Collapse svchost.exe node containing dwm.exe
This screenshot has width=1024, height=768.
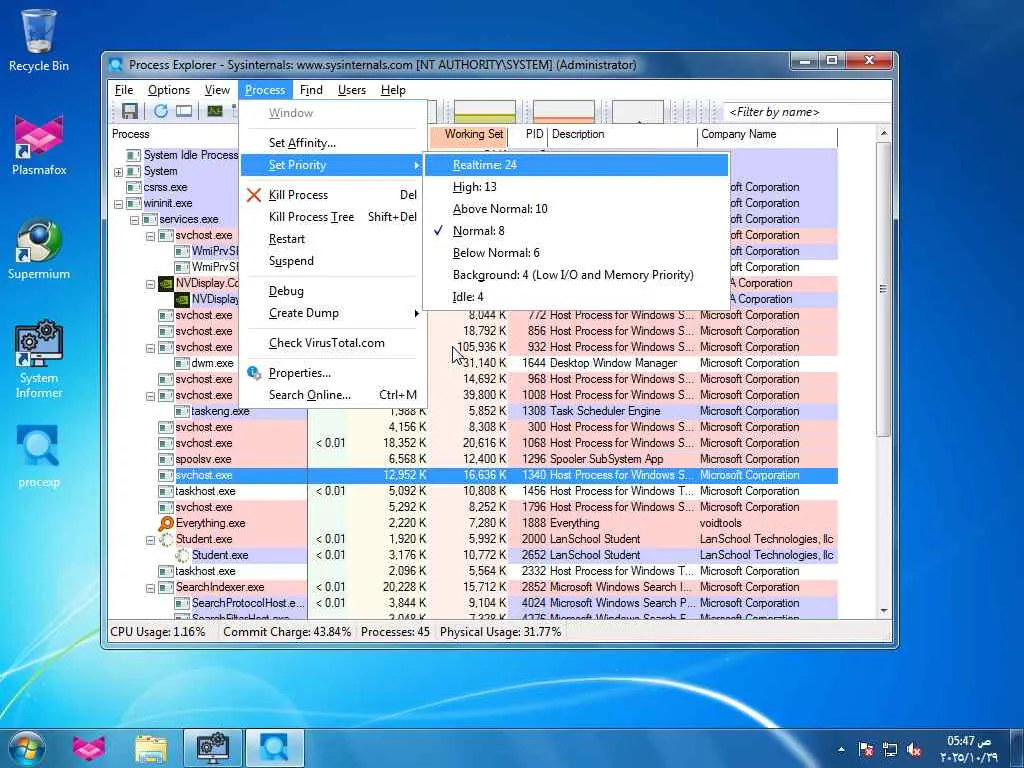click(x=150, y=348)
